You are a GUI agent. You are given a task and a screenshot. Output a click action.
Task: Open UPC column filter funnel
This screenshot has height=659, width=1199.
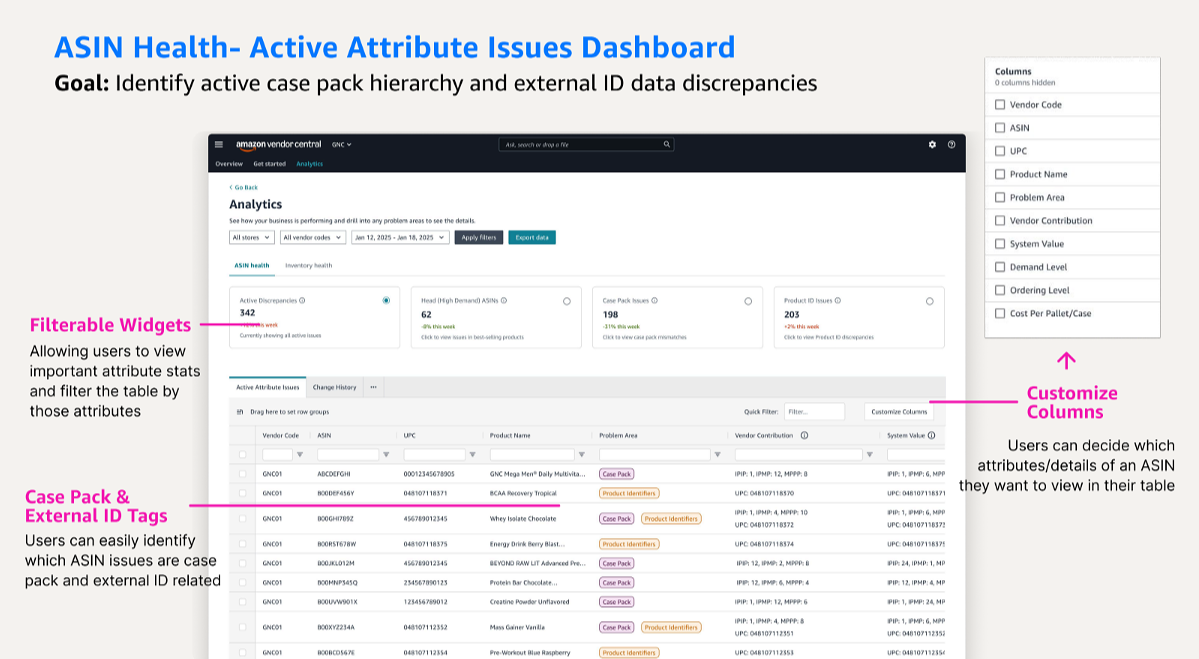473,454
